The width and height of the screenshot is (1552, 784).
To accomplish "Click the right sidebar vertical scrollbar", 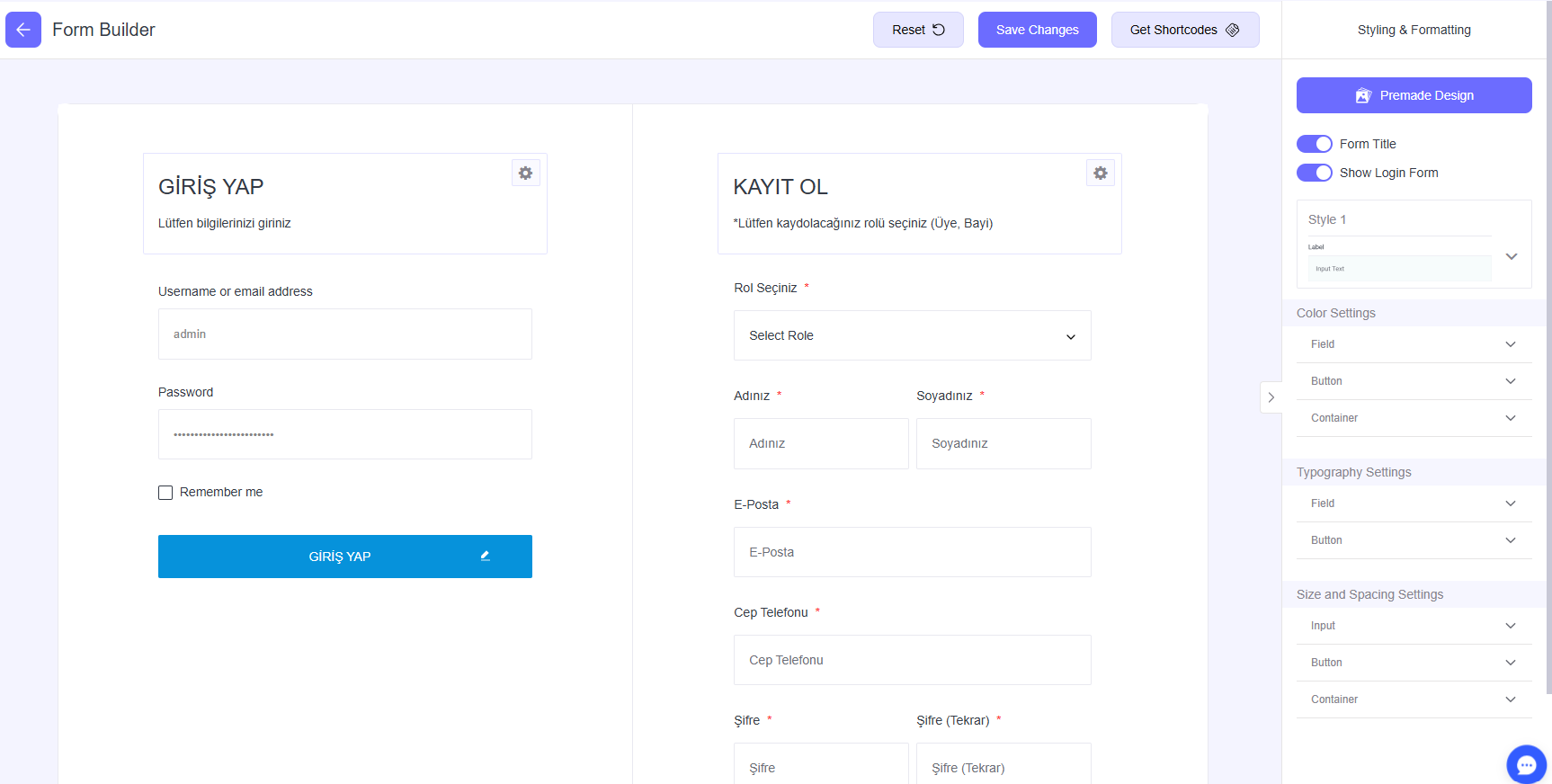I will point(1548,347).
